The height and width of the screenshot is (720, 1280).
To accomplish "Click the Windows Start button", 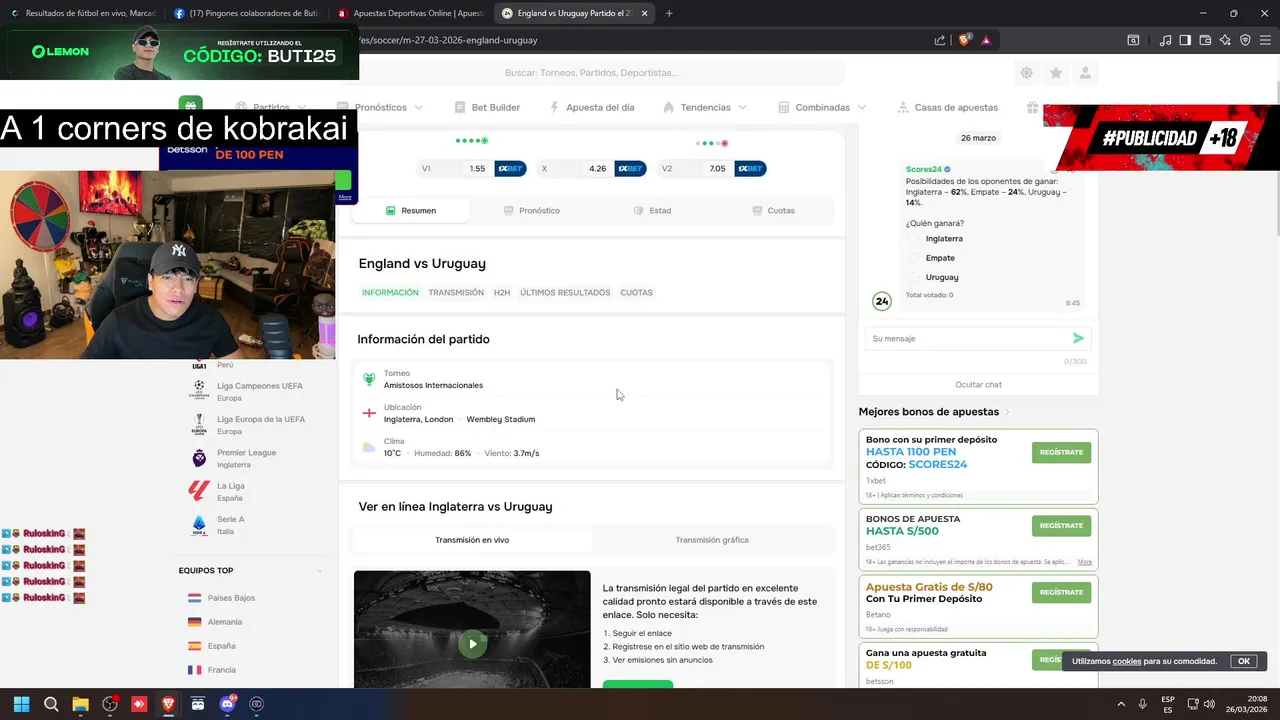I will 21,704.
